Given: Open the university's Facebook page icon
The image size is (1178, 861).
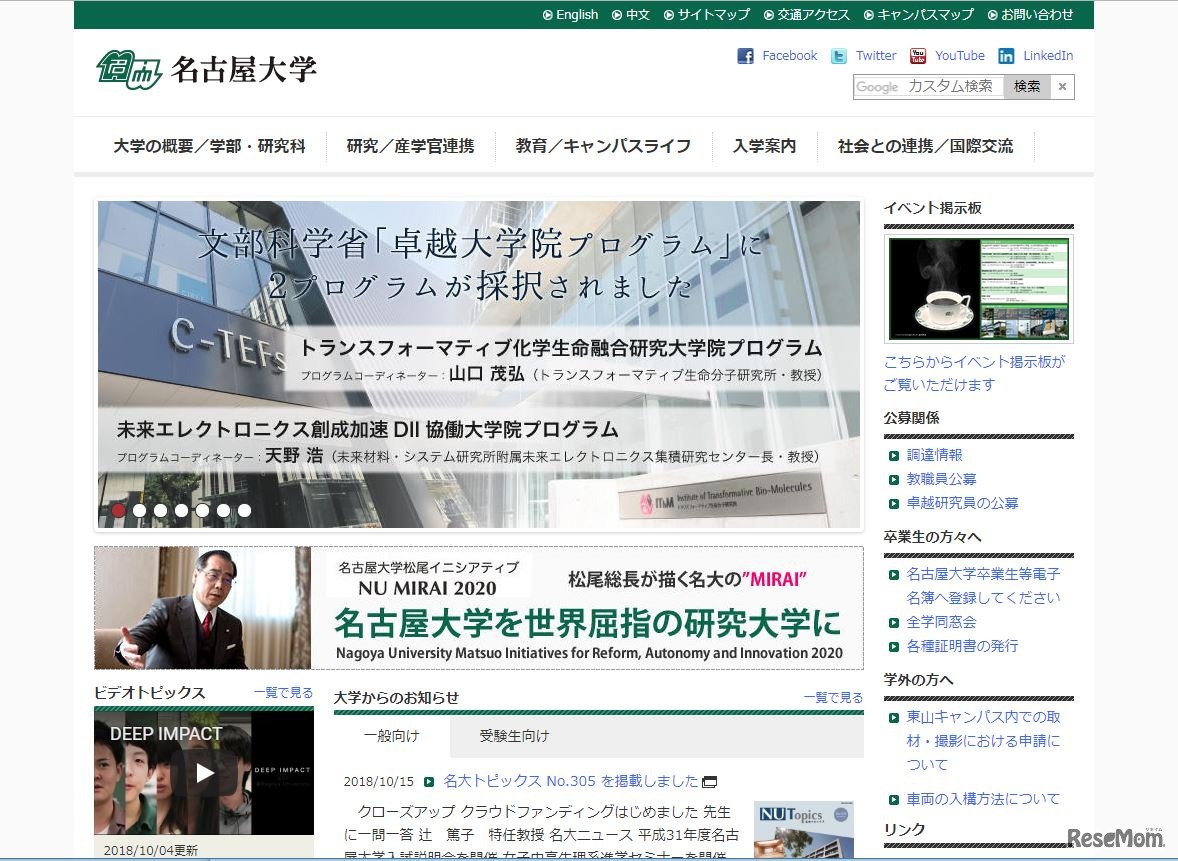Looking at the screenshot, I should pos(746,56).
